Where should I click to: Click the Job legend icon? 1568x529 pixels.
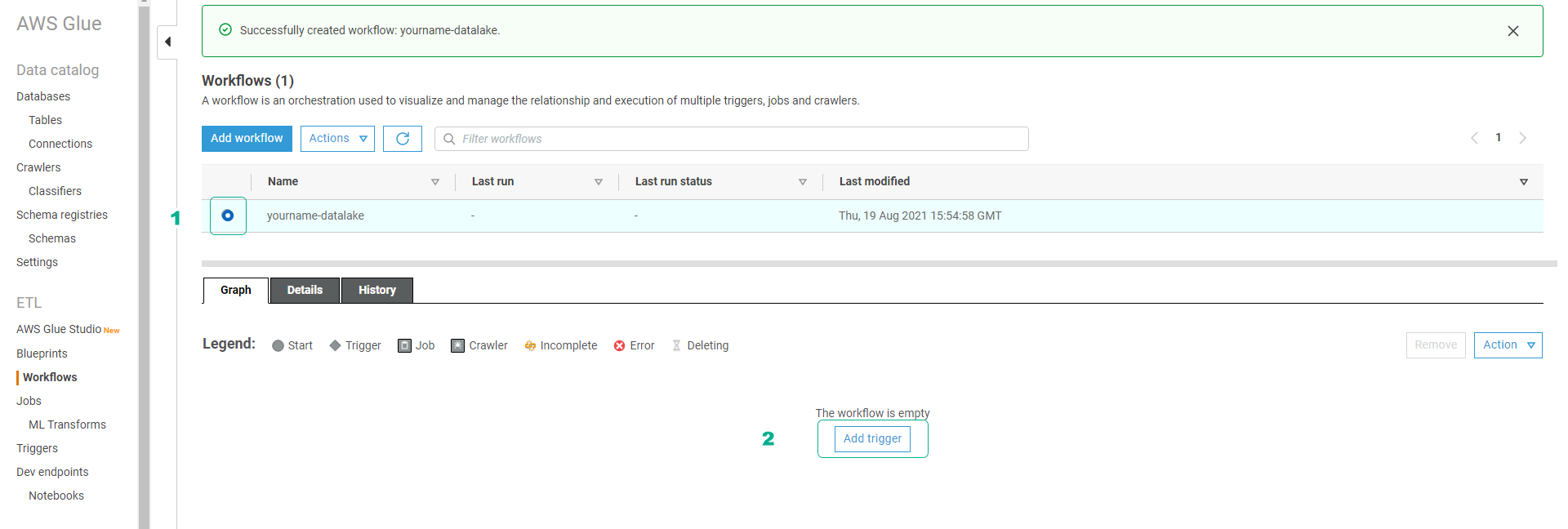(x=404, y=345)
